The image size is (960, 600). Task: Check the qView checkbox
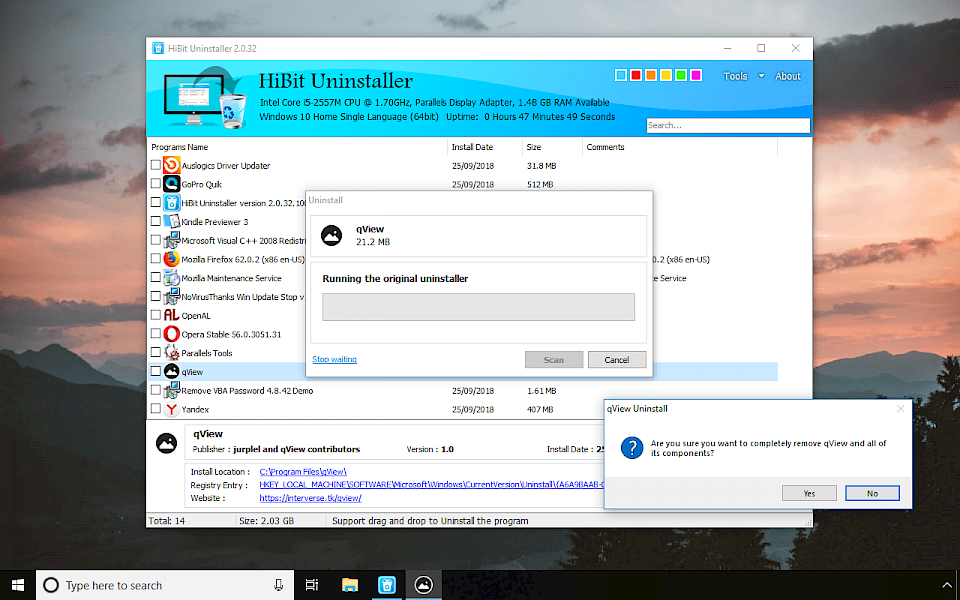[x=156, y=371]
